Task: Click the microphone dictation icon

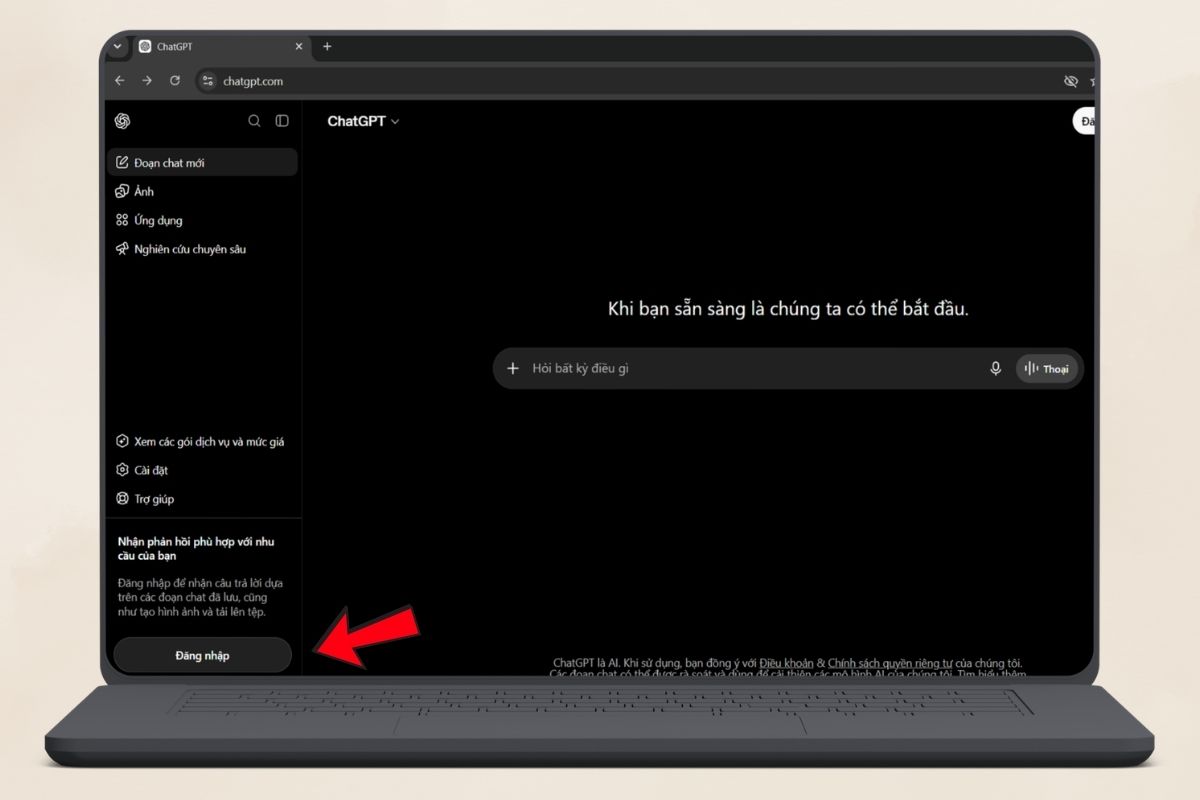Action: [x=995, y=369]
